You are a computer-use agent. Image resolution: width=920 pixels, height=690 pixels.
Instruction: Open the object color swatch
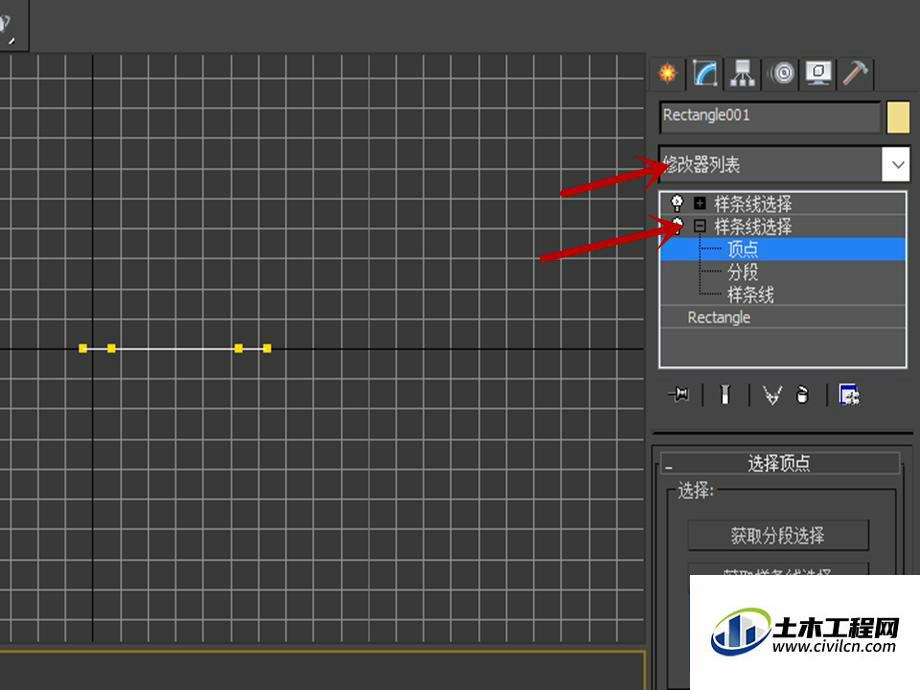pos(898,117)
